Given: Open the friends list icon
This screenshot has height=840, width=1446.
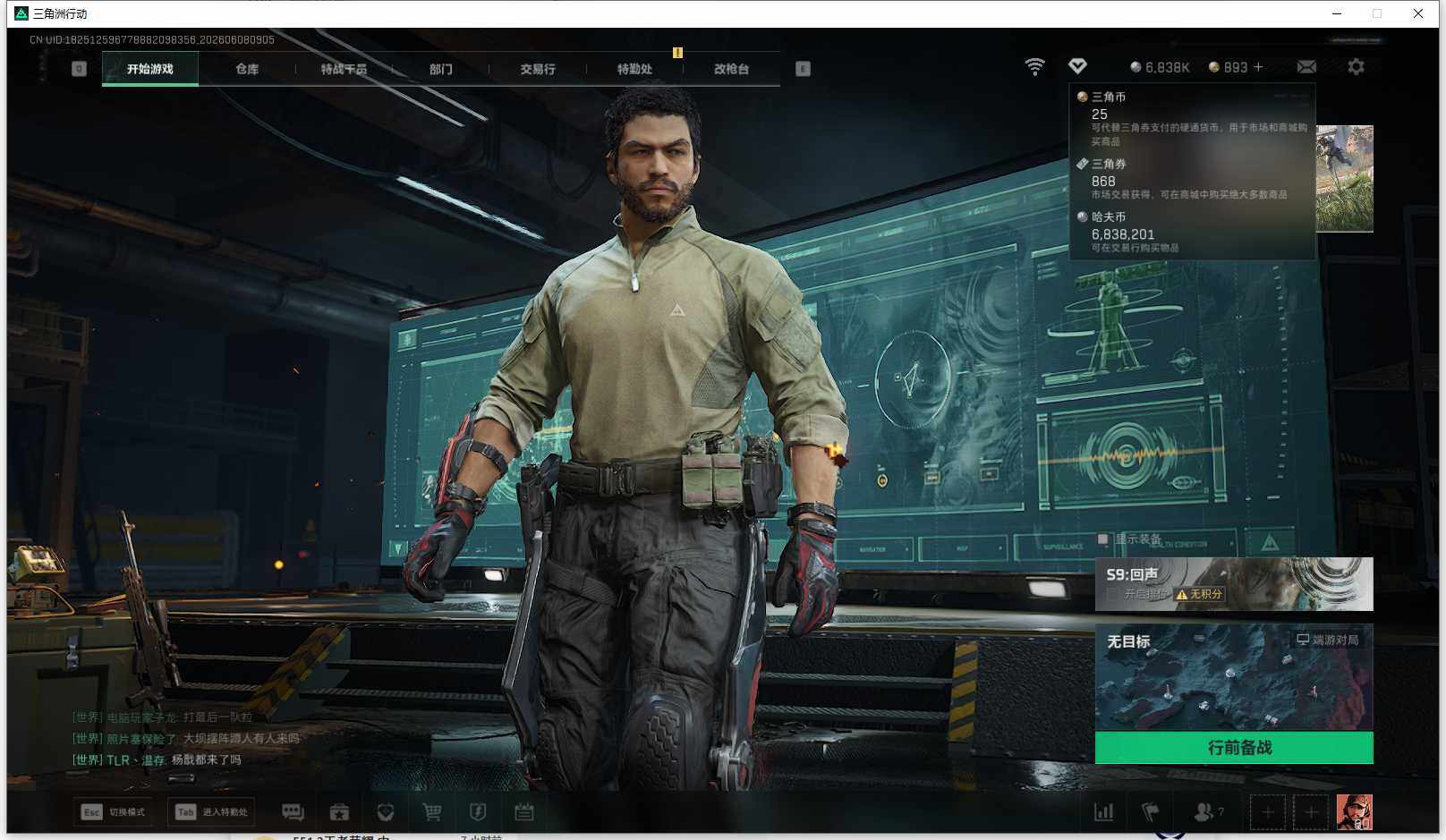Looking at the screenshot, I should [x=1204, y=812].
